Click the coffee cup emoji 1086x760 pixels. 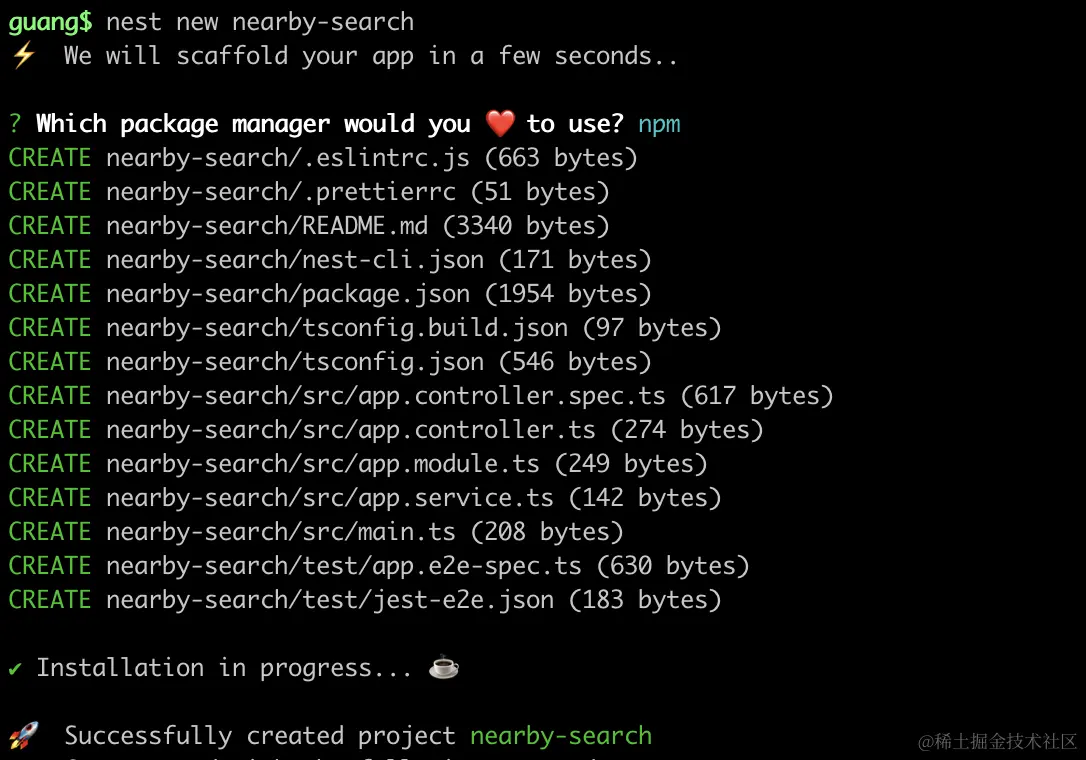[x=443, y=667]
